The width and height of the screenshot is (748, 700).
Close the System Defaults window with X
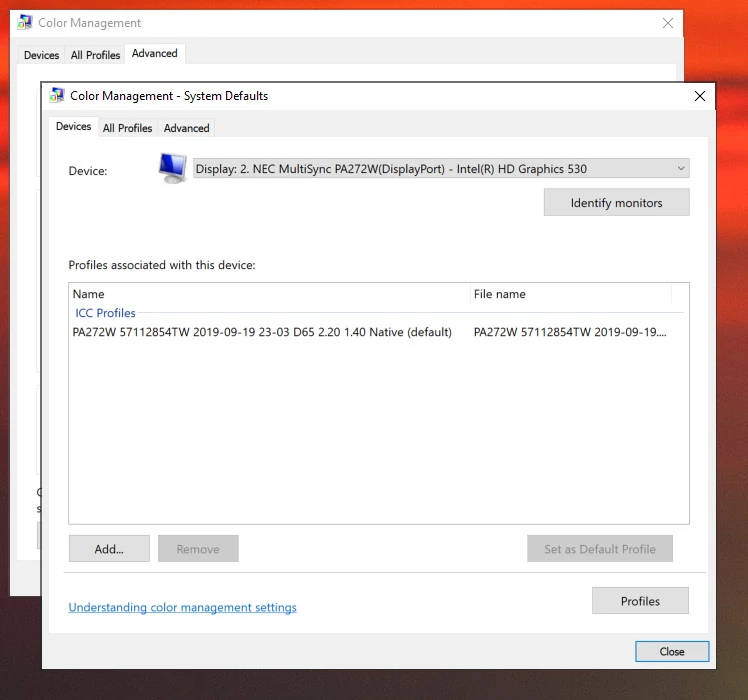point(700,96)
